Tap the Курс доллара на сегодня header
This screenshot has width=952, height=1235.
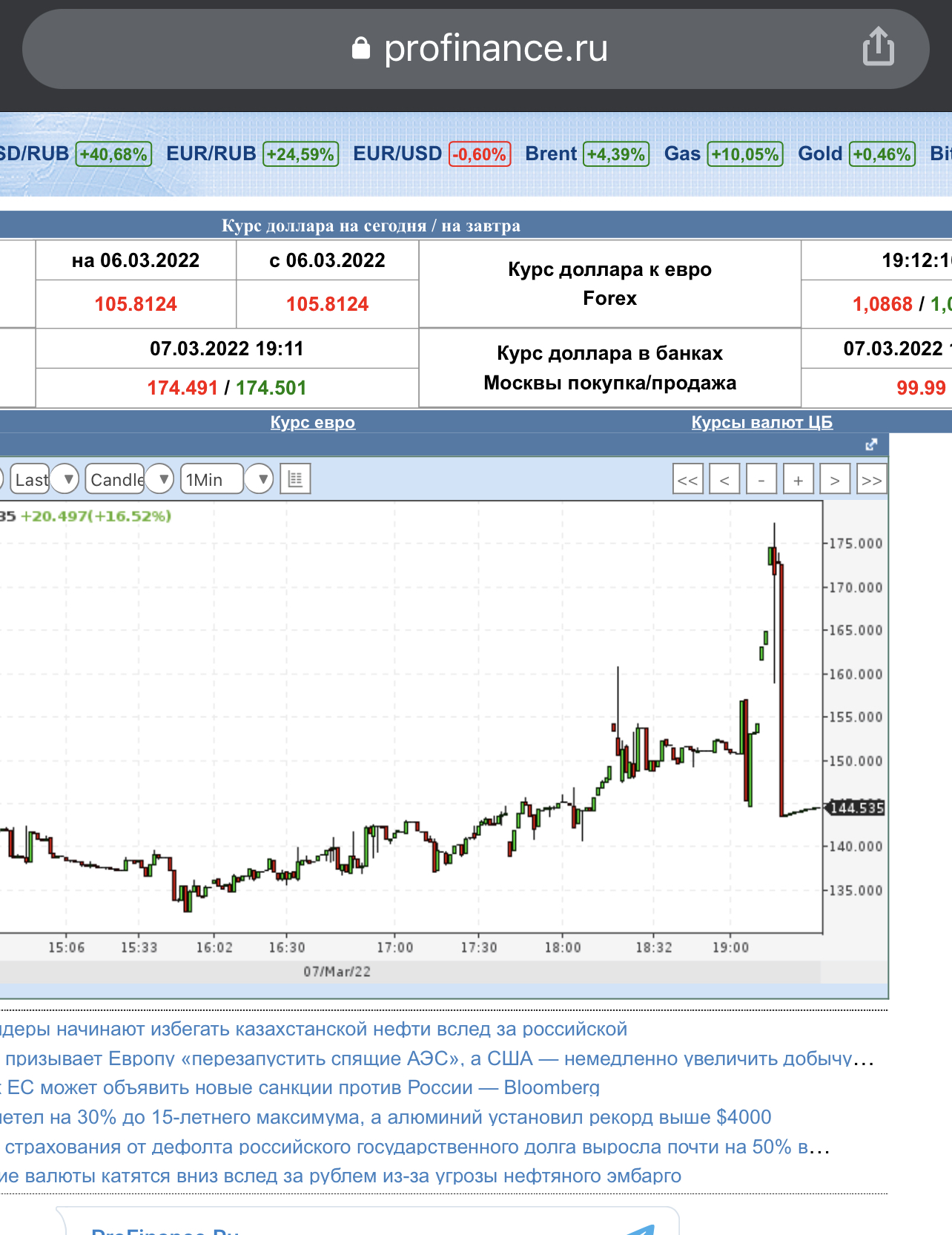click(371, 225)
